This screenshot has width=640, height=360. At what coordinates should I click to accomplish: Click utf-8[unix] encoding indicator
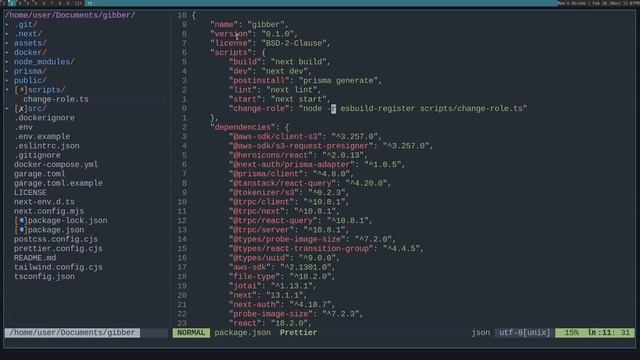point(524,333)
